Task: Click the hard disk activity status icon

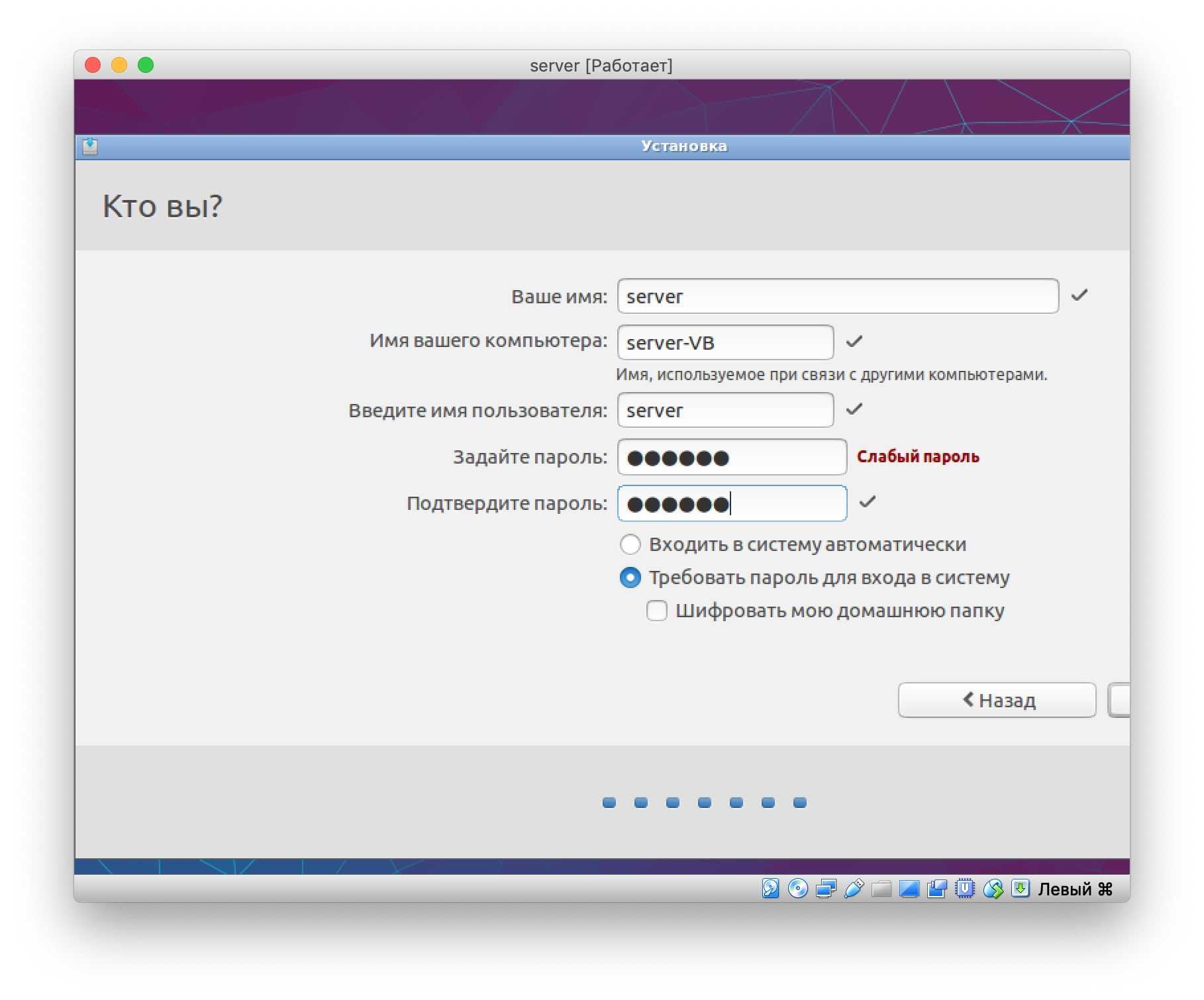Action: click(x=770, y=889)
